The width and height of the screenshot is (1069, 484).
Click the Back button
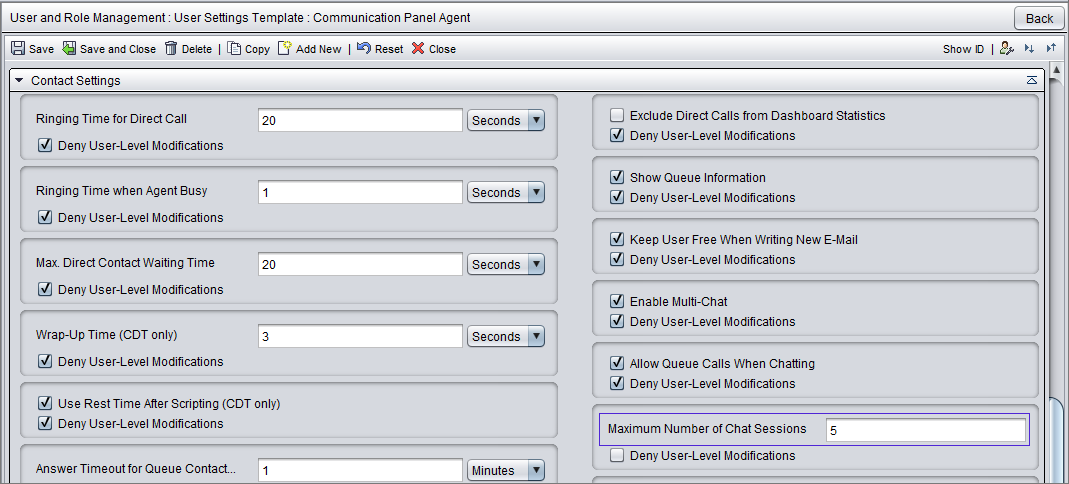(1039, 18)
